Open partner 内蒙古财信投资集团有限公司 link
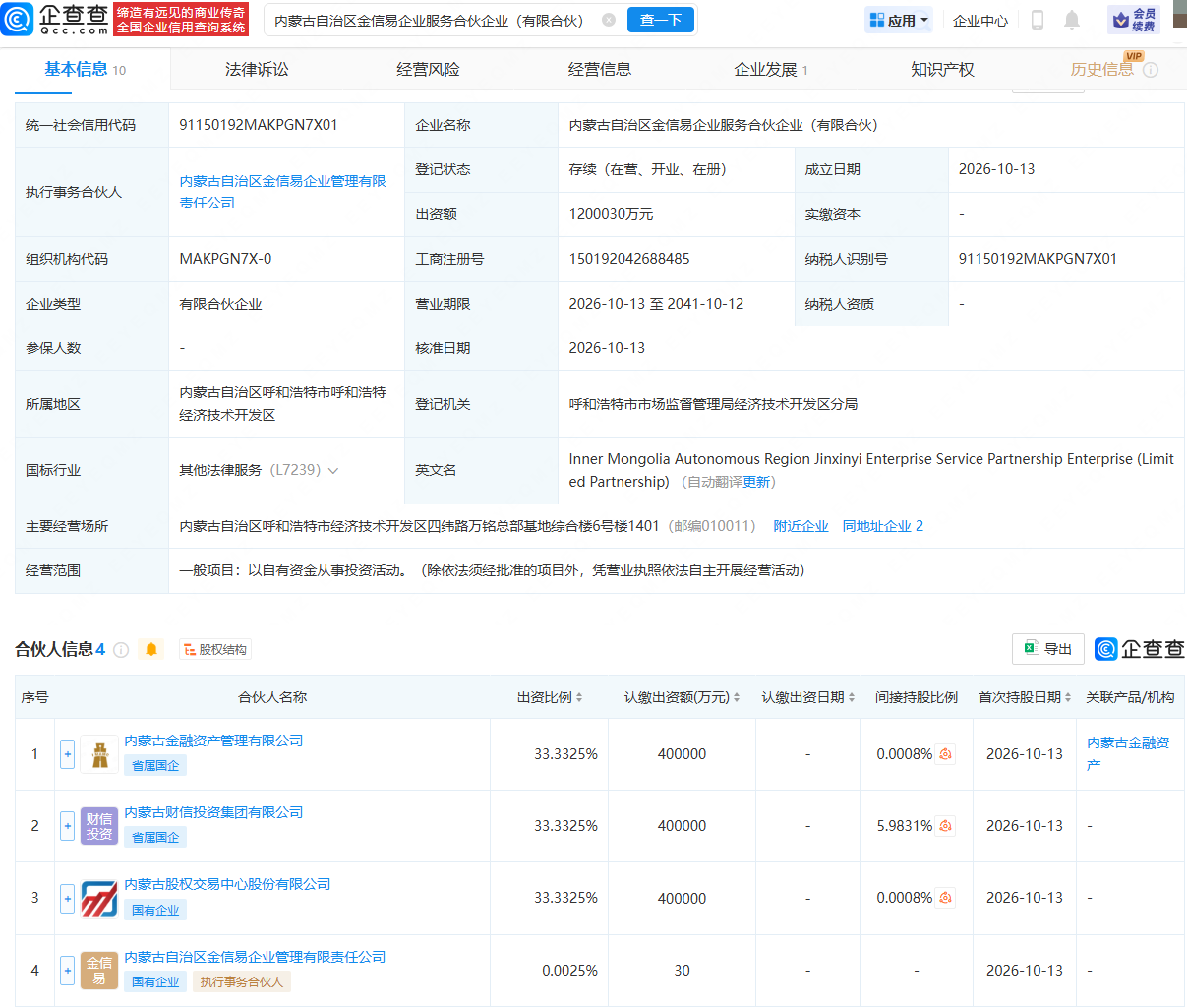 (213, 812)
